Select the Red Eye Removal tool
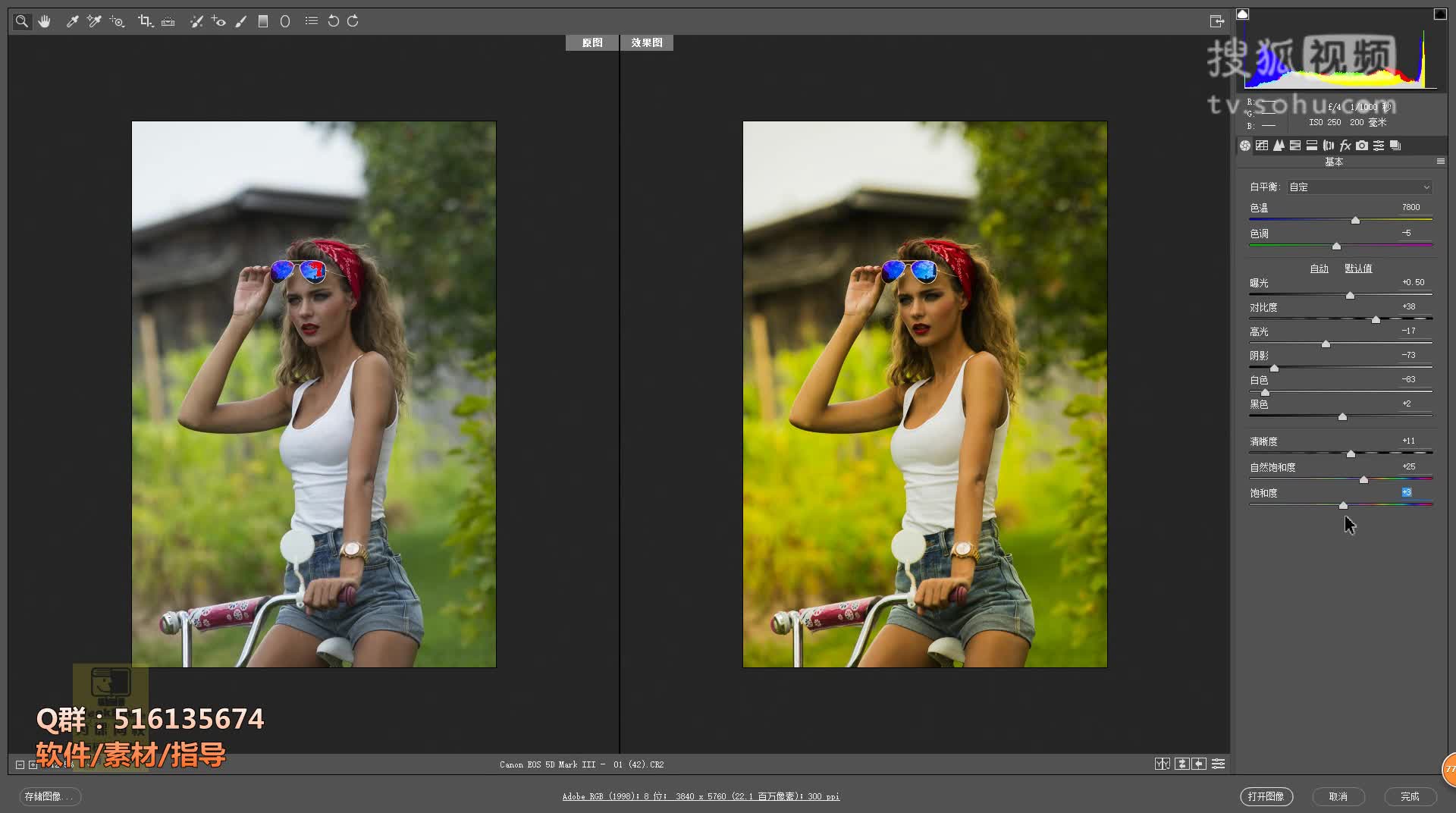The image size is (1456, 813). pyautogui.click(x=218, y=21)
